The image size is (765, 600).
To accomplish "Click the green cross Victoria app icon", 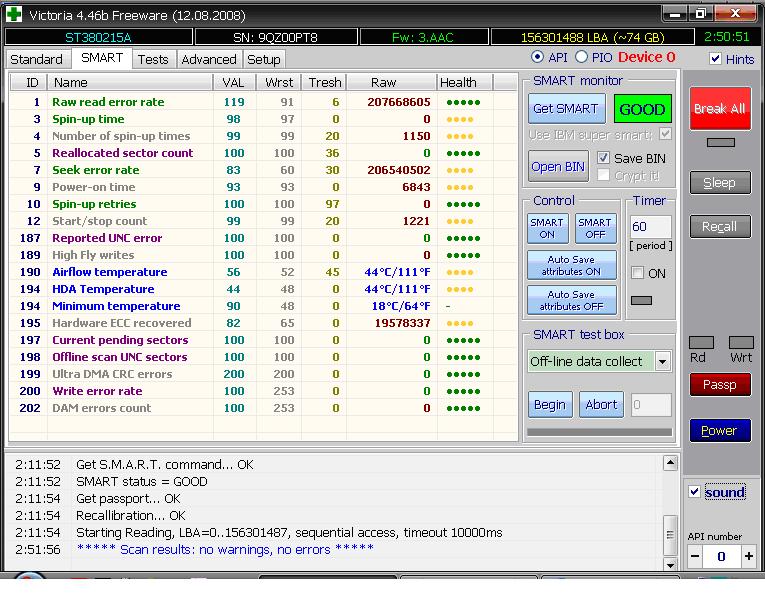I will click(x=14, y=14).
